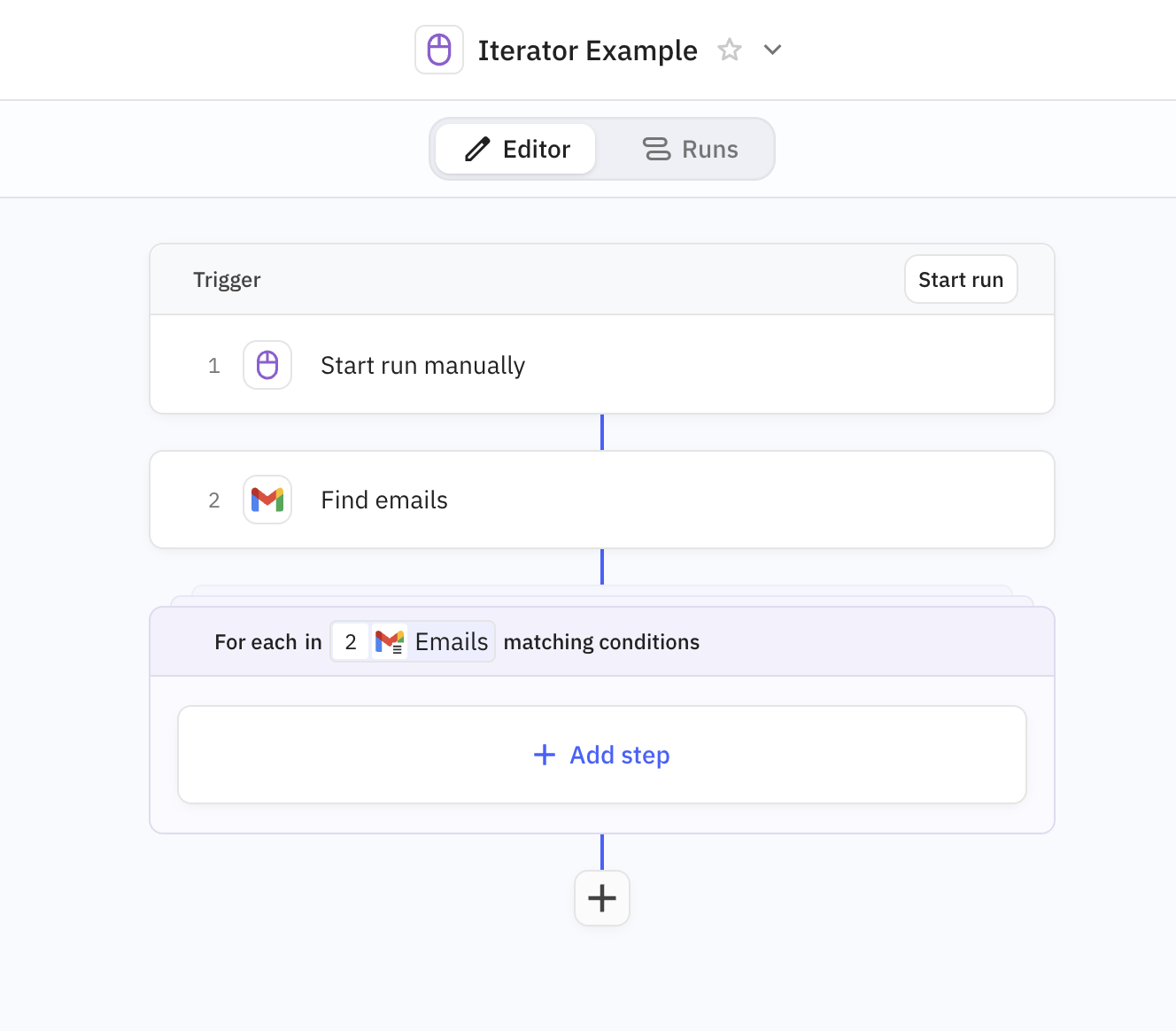1176x1031 pixels.
Task: Switch to the Editor tab
Action: 516,149
